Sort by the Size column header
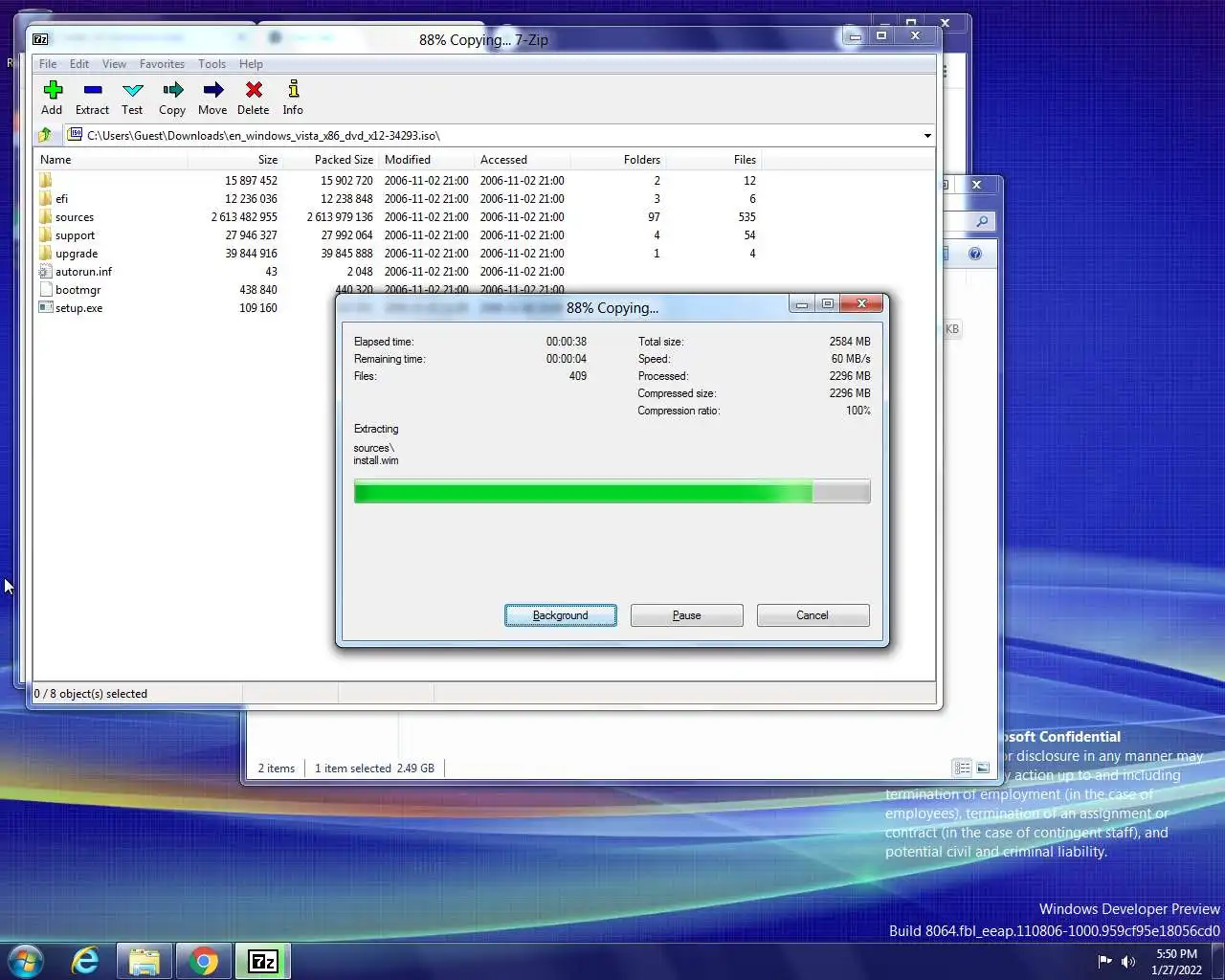The width and height of the screenshot is (1225, 980). click(x=235, y=160)
